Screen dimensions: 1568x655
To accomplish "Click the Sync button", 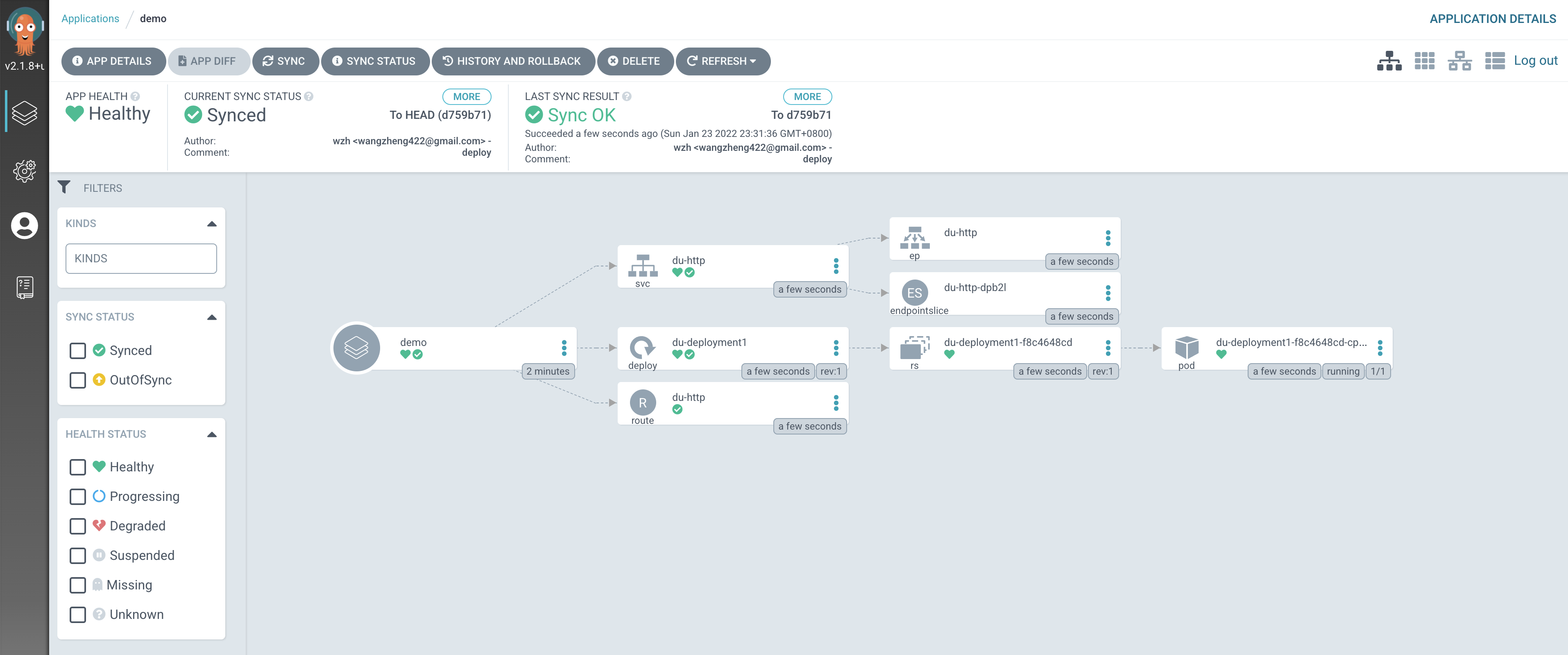I will point(284,61).
